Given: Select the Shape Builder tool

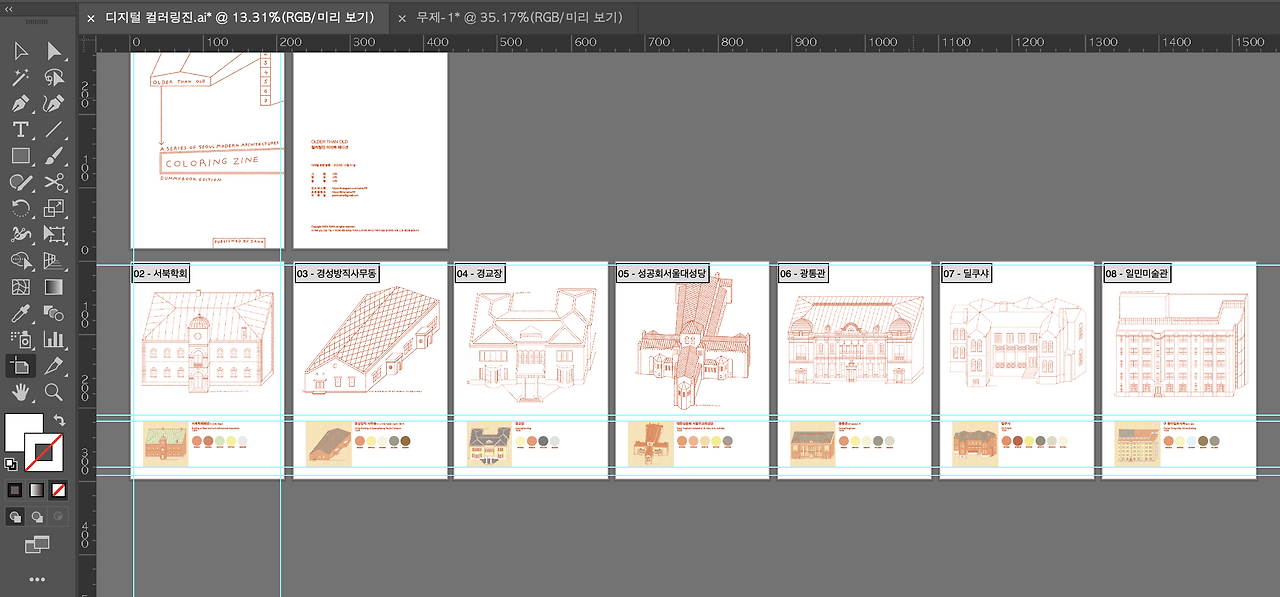Looking at the screenshot, I should pyautogui.click(x=20, y=261).
